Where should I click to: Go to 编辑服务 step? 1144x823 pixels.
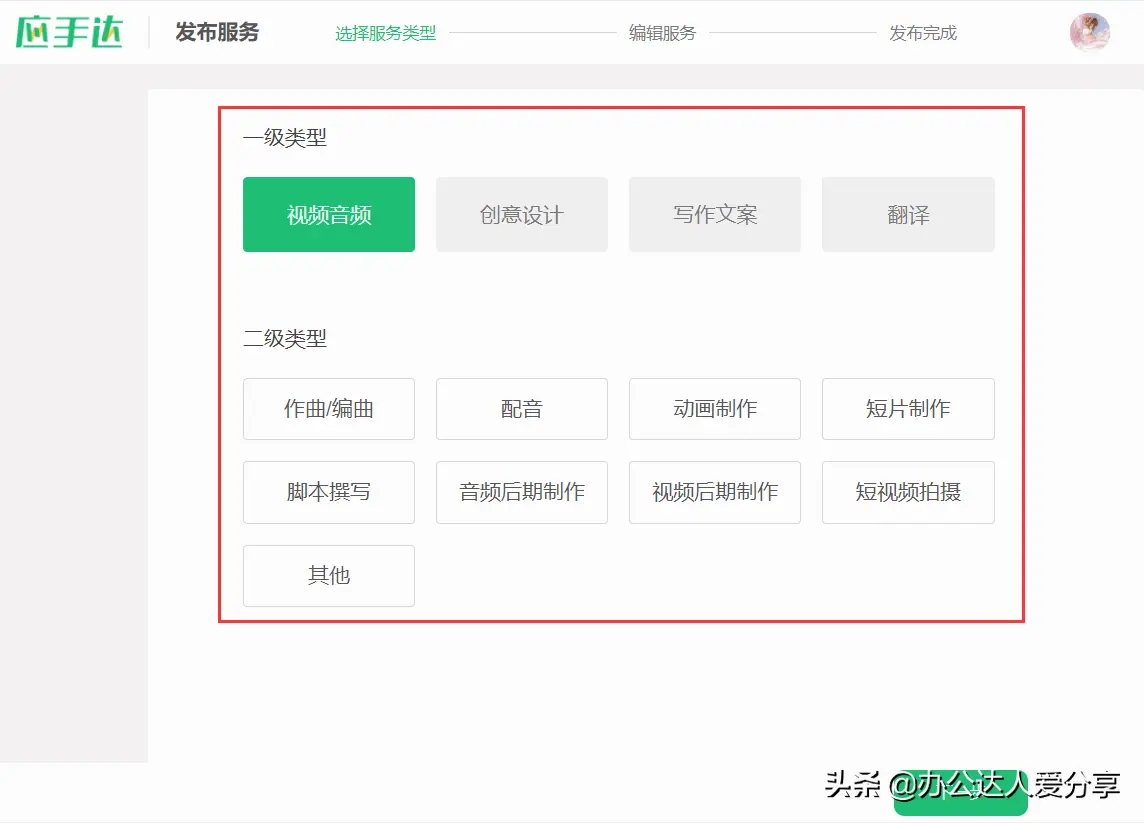point(662,33)
